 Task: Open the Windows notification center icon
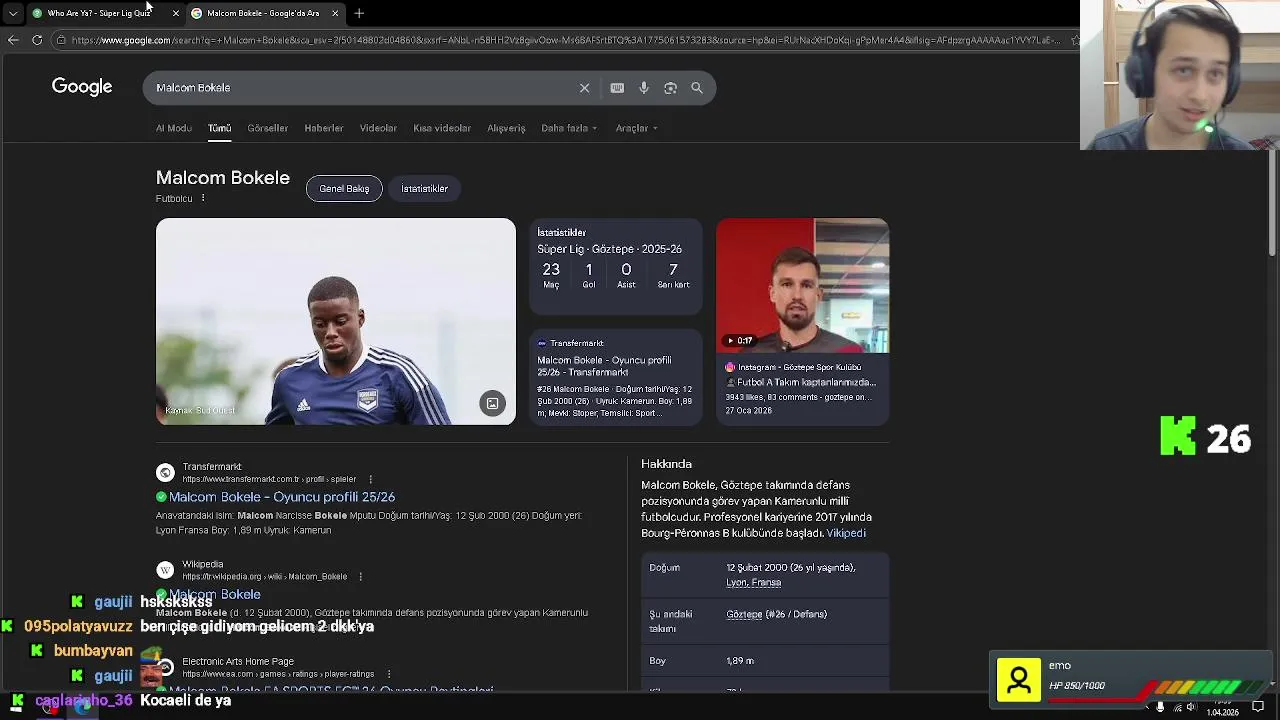point(1258,707)
